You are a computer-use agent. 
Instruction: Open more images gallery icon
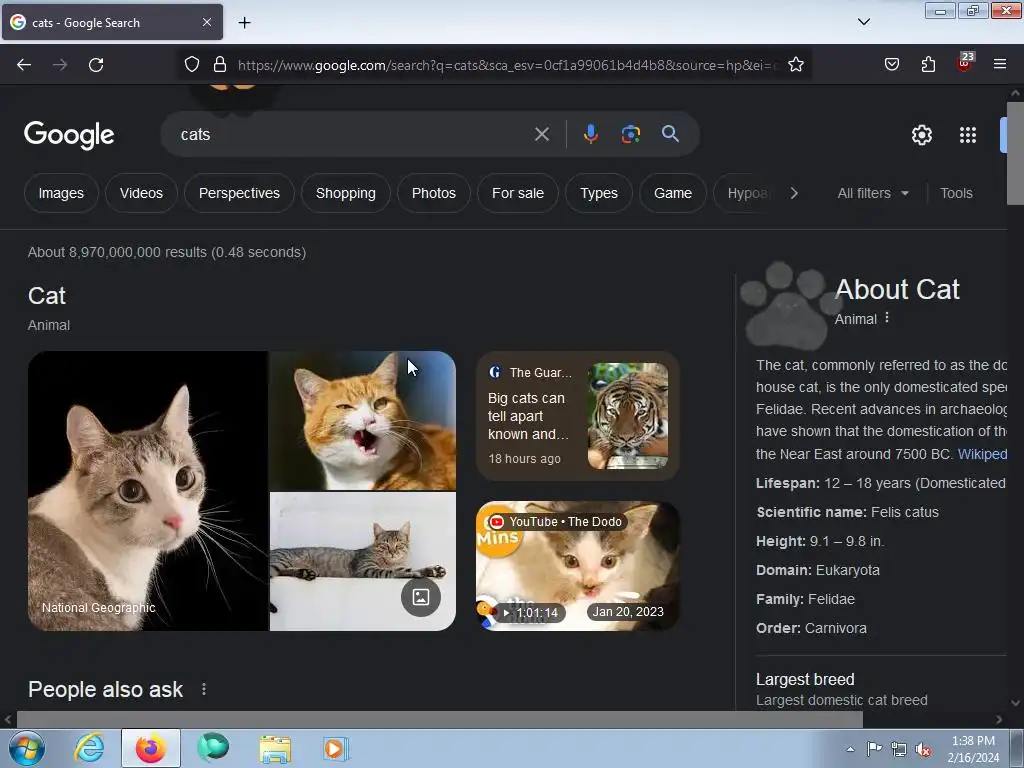[x=421, y=596]
